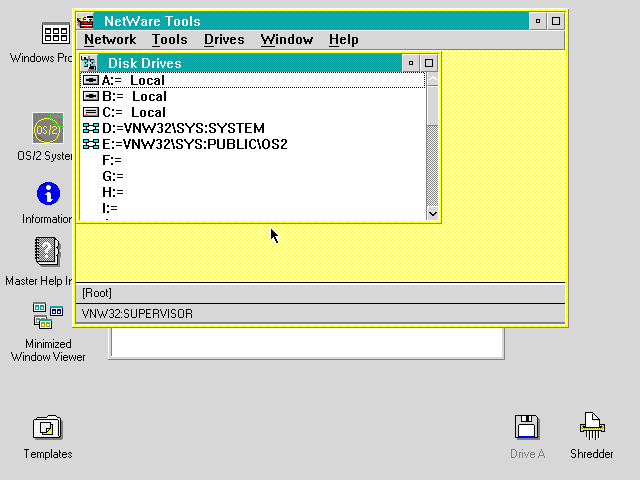
Task: Maximize the Disk Drives window
Action: click(429, 63)
